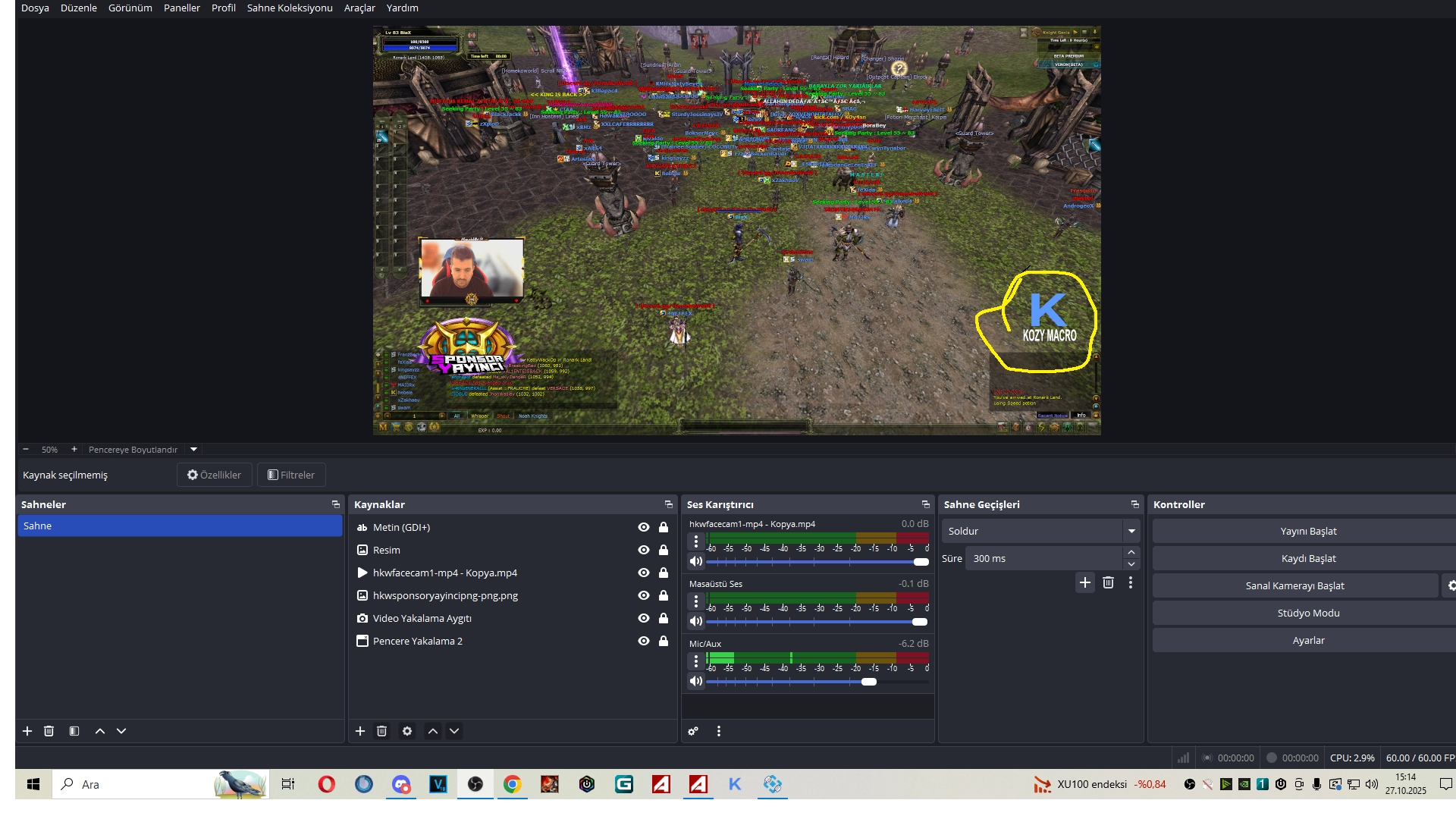Viewport: 1456px width, 819px height.
Task: Add a new scene transition
Action: 1085,582
